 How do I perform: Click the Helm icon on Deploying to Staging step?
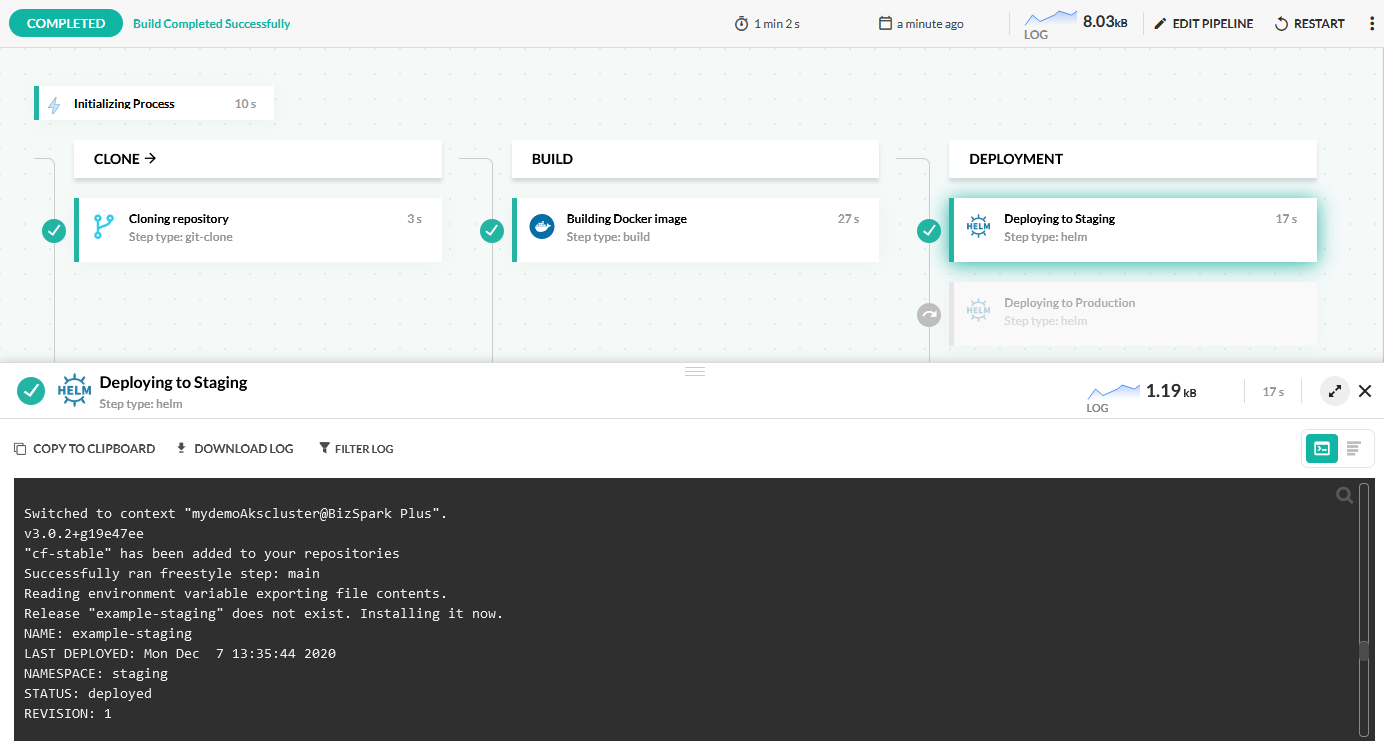tap(978, 228)
